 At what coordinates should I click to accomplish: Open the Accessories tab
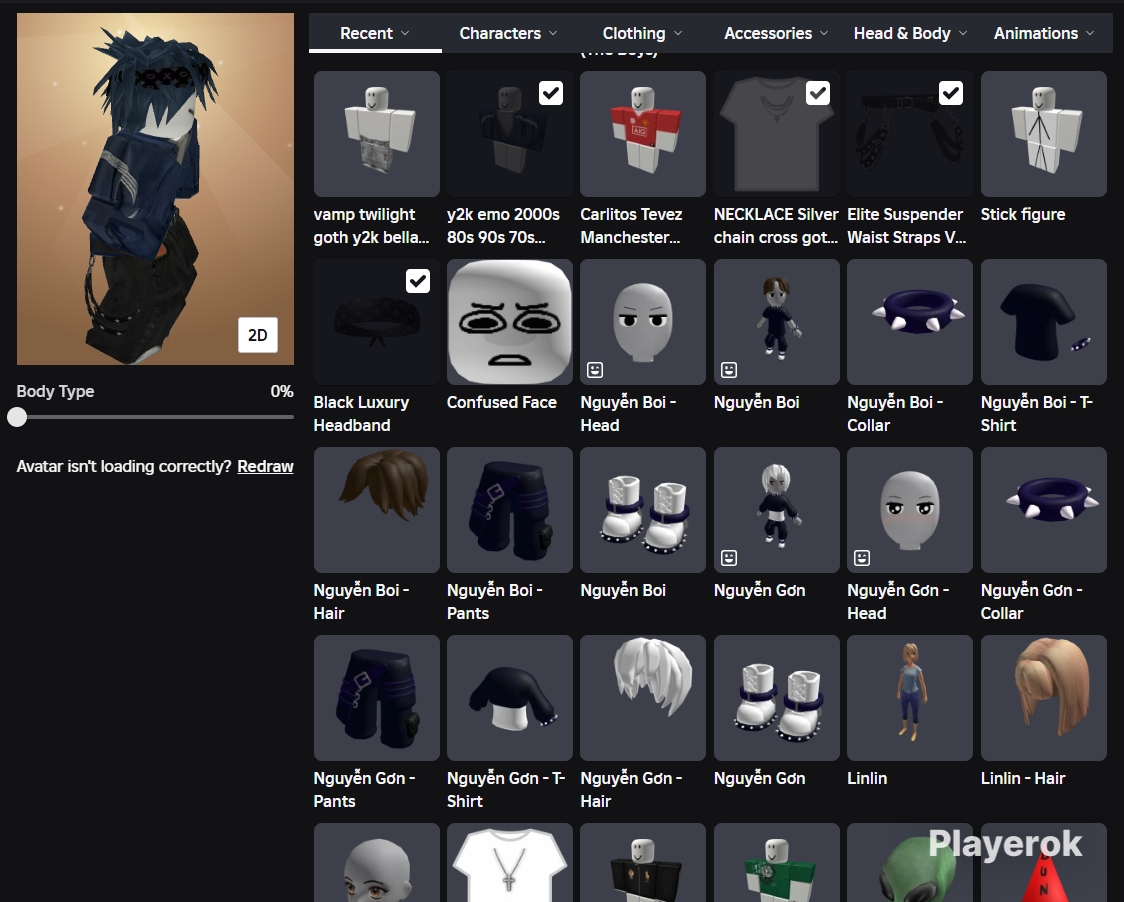click(776, 34)
